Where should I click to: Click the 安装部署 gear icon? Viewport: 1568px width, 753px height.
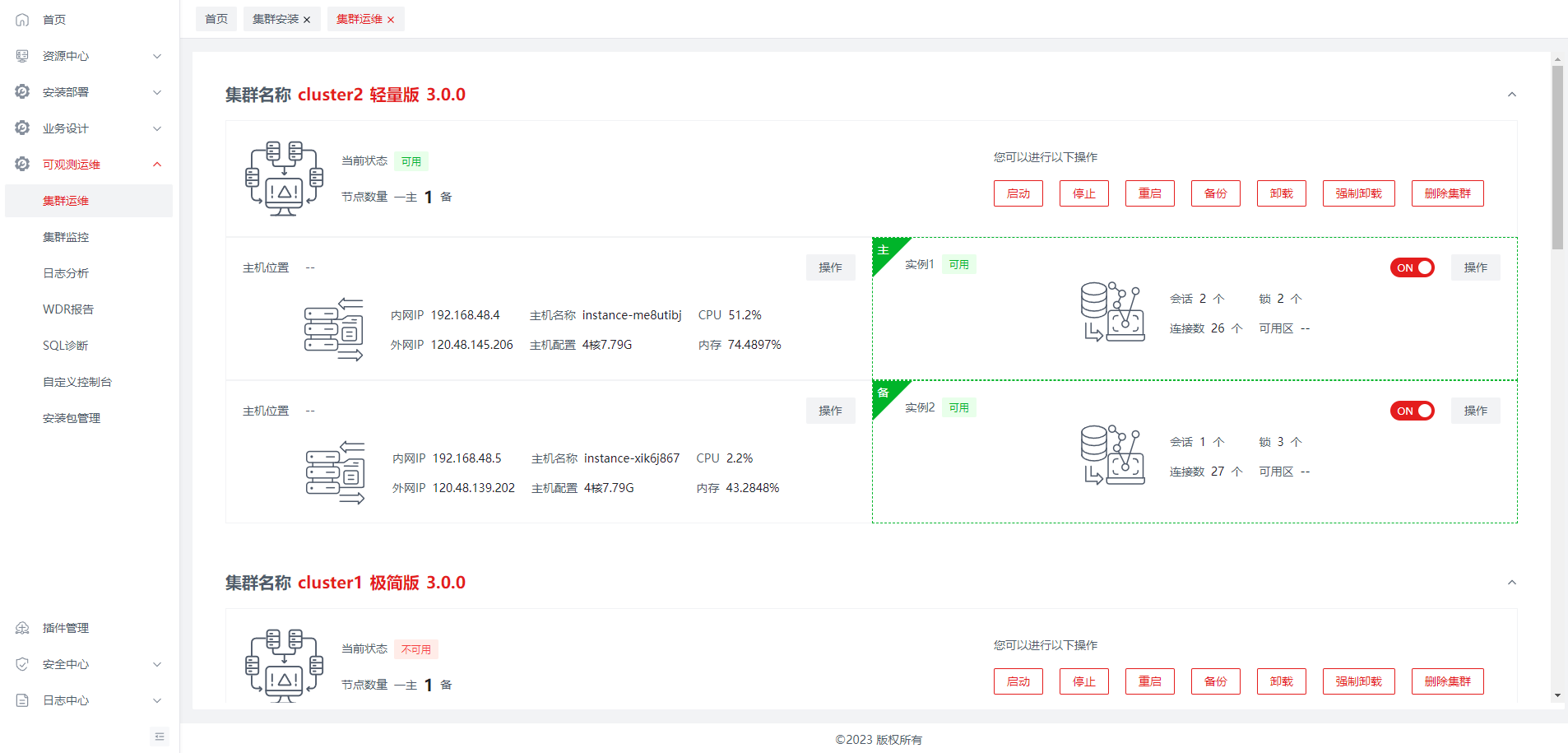(x=22, y=92)
